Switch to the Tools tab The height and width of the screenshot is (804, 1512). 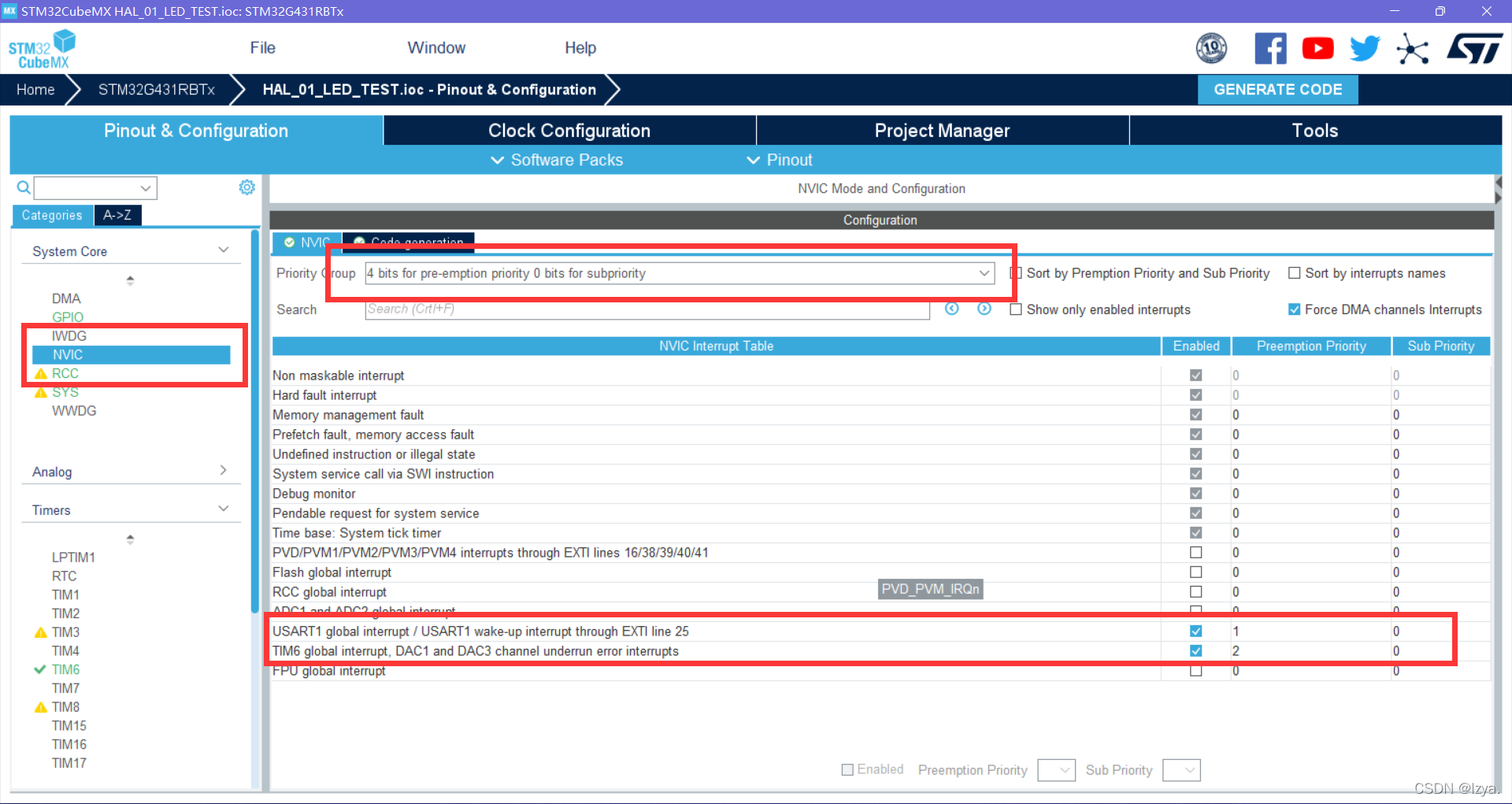[1315, 131]
